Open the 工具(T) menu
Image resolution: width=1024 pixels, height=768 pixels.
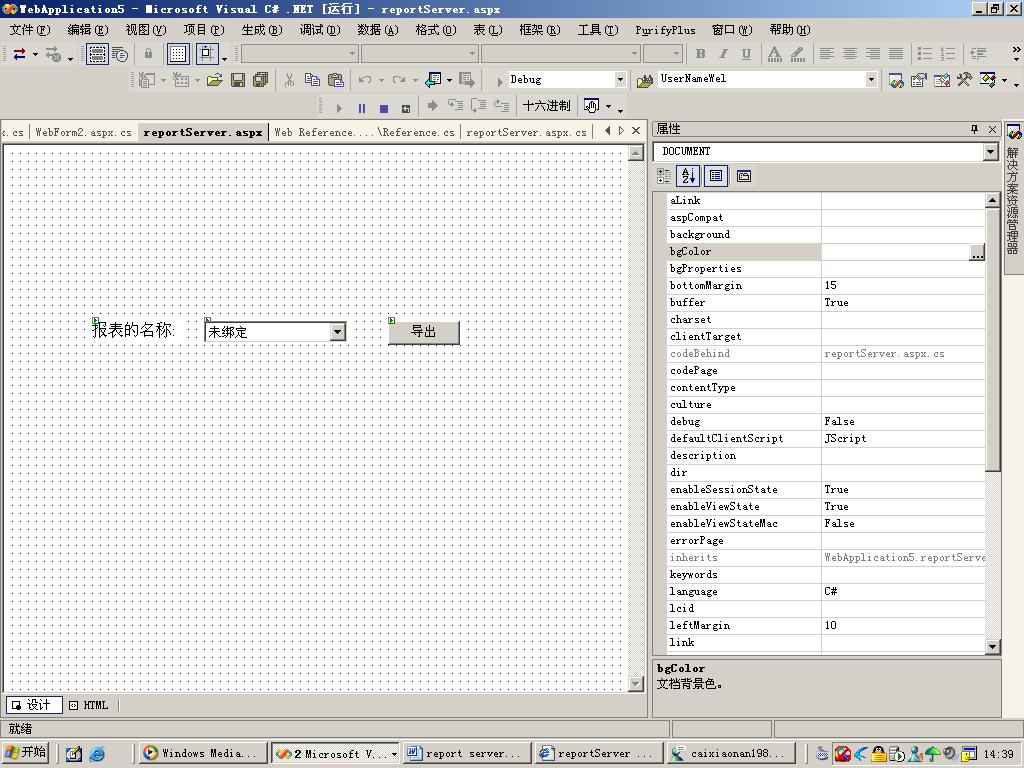(598, 30)
